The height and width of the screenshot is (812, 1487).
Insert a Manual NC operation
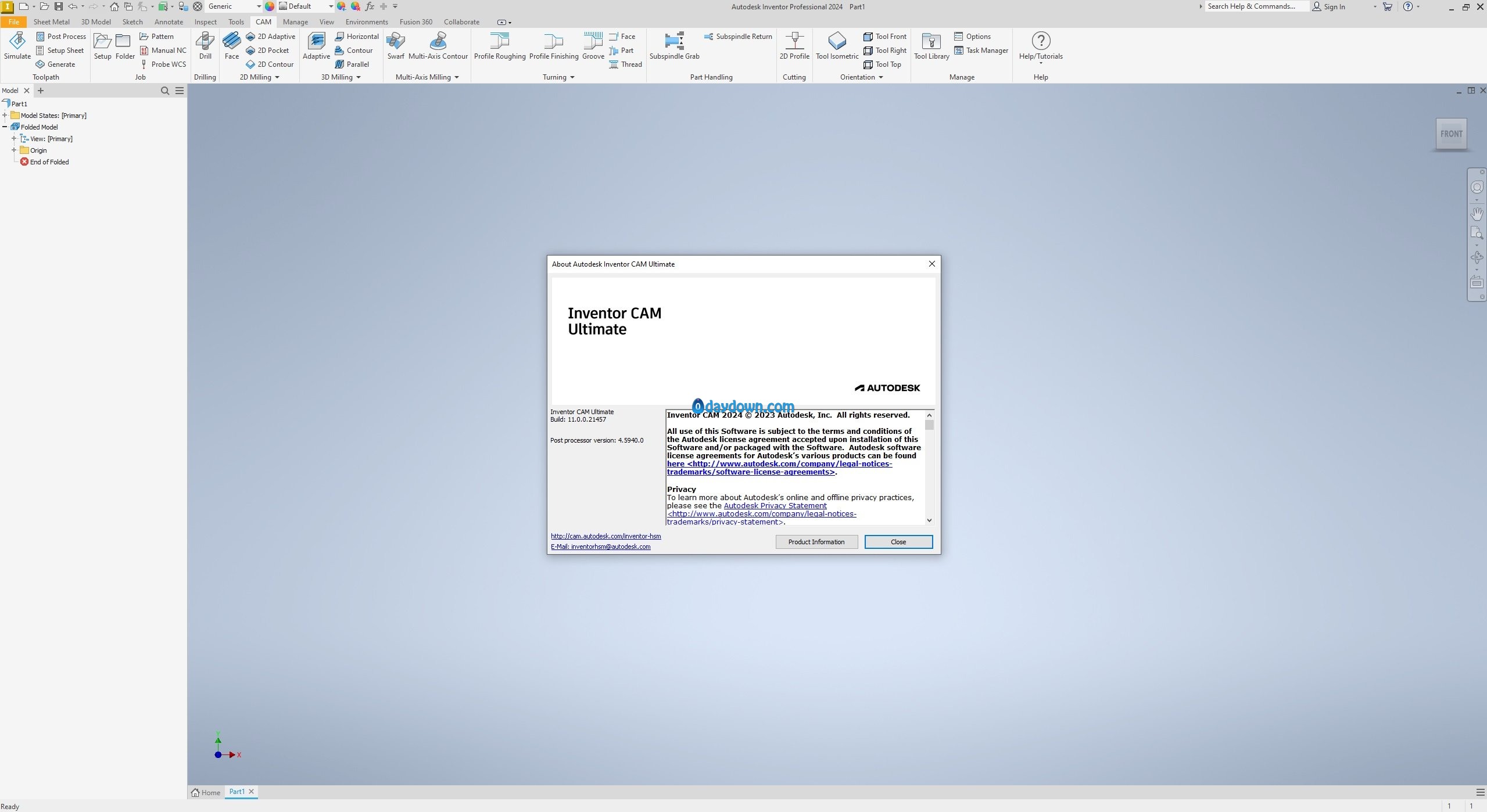(163, 51)
